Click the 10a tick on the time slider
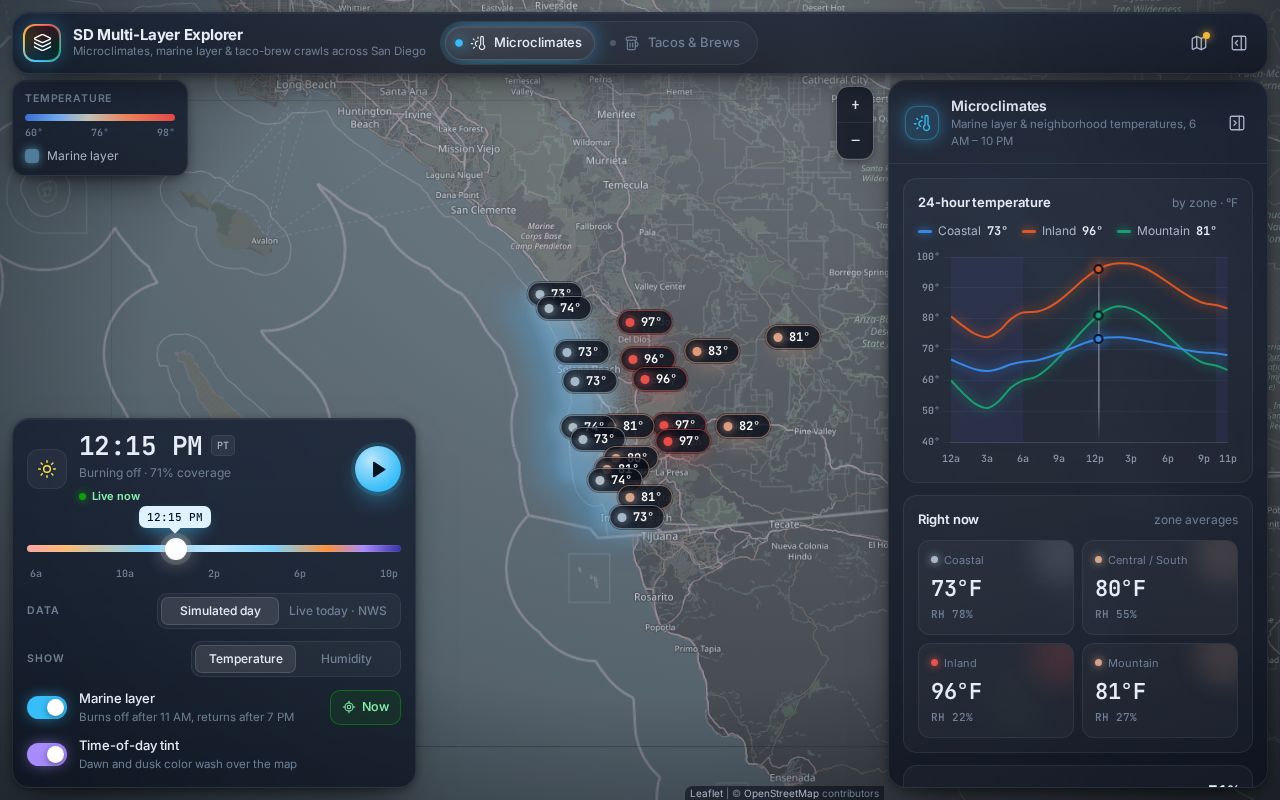 (124, 574)
